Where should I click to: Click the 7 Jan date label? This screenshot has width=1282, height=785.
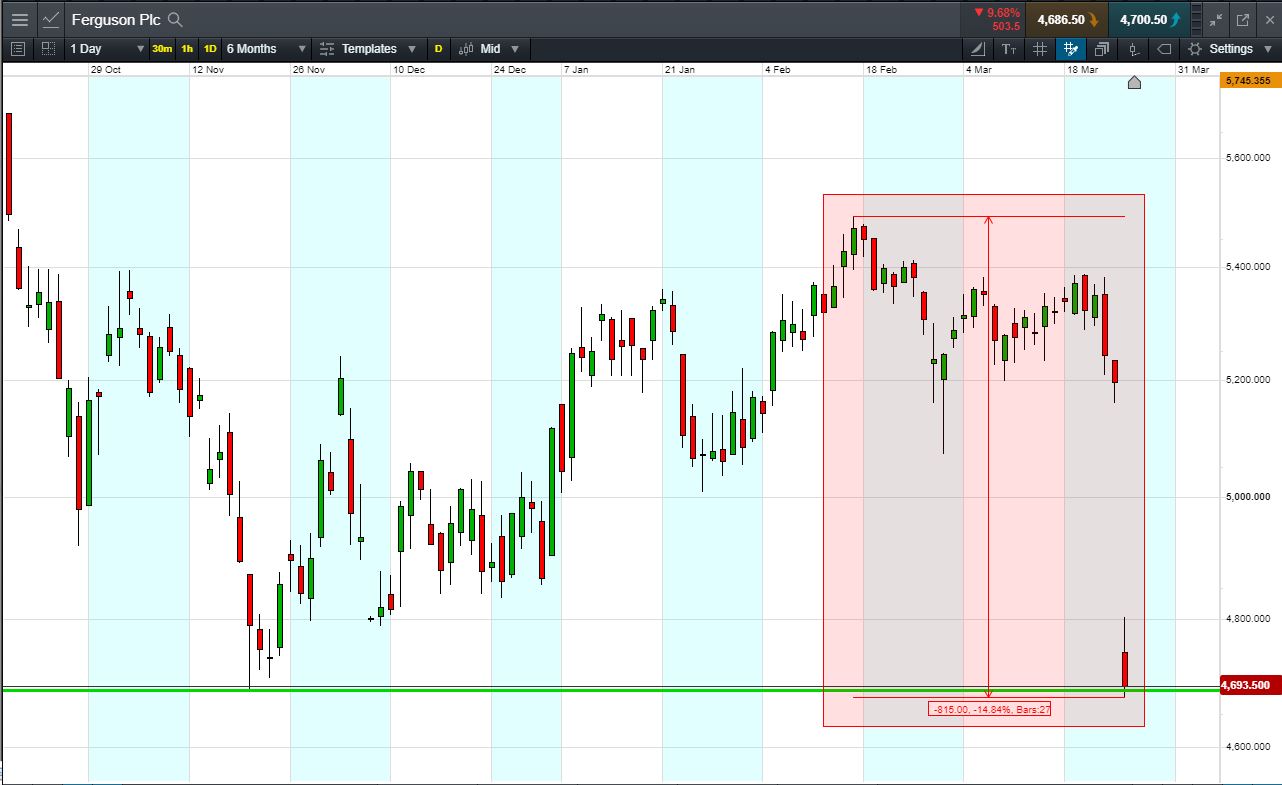578,70
